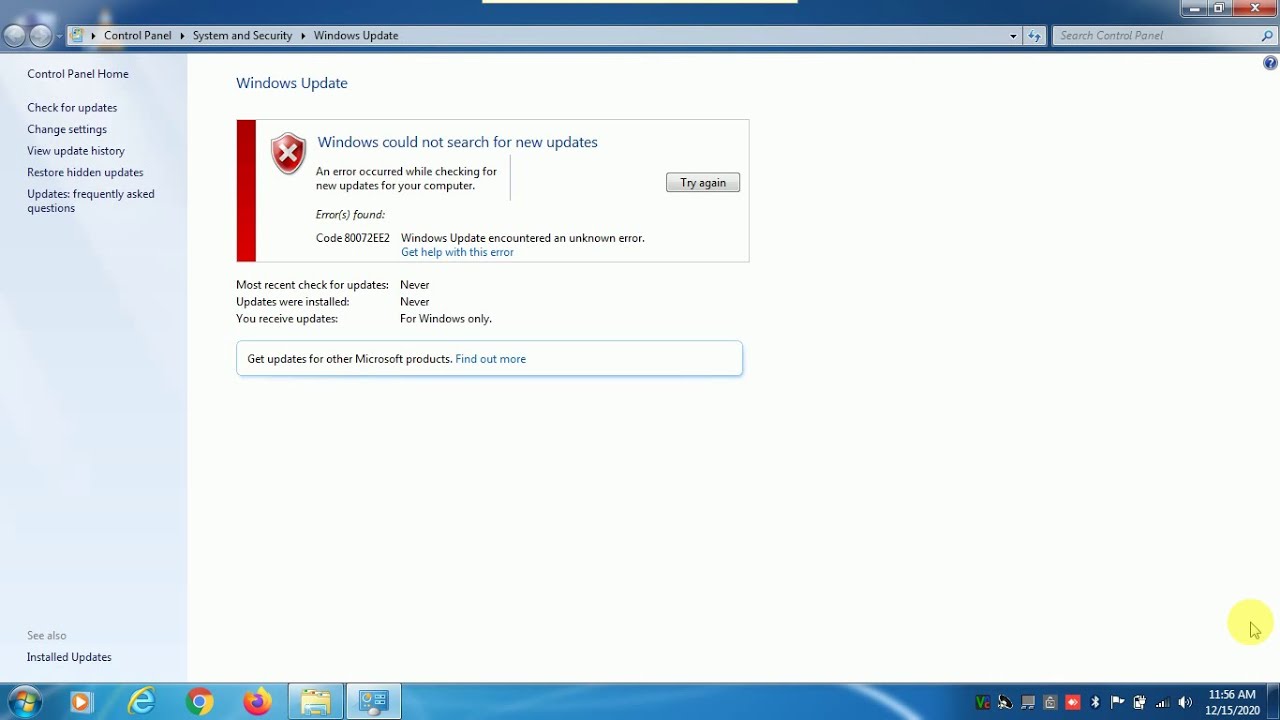Click the System and Security breadcrumb
The width and height of the screenshot is (1280, 720).
[242, 36]
